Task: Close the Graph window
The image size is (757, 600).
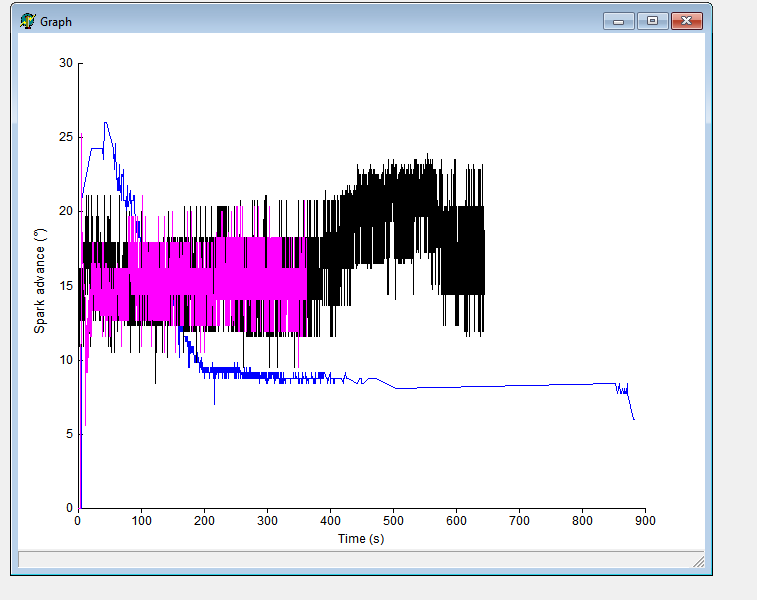Action: coord(687,21)
